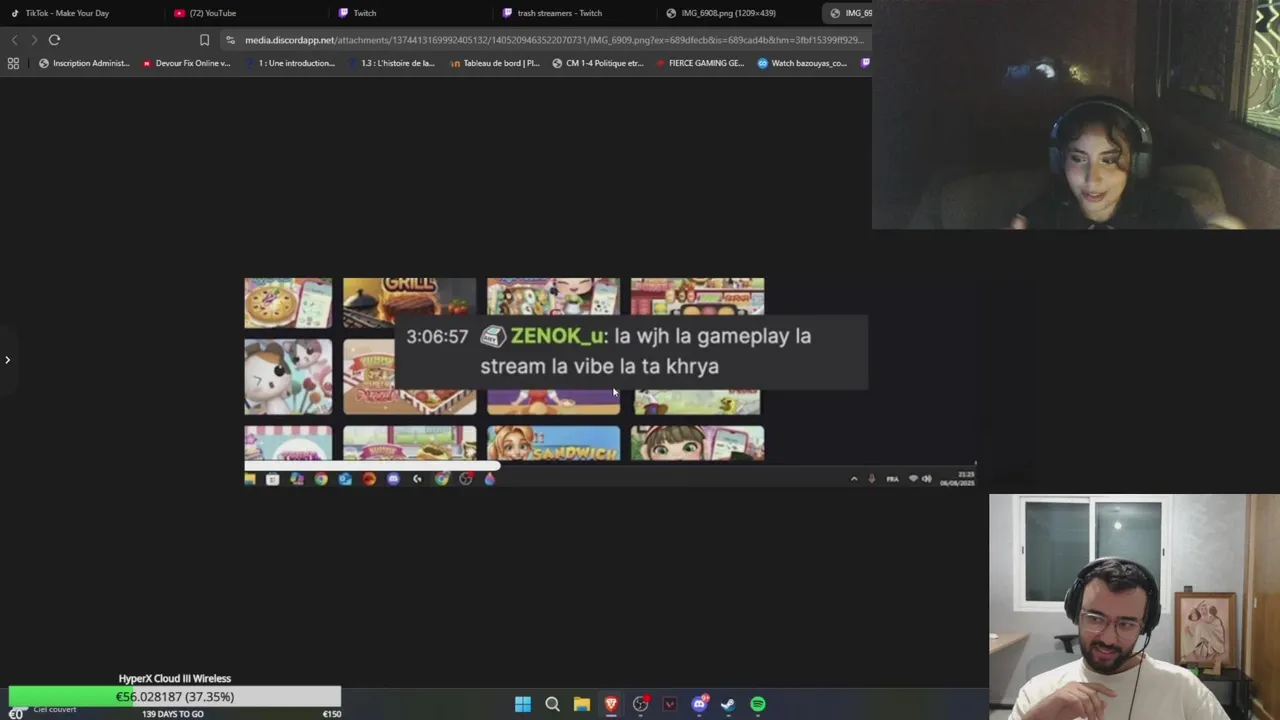The height and width of the screenshot is (720, 1280).
Task: Open the FIERCE GAMING GE... bookmark
Action: (699, 63)
